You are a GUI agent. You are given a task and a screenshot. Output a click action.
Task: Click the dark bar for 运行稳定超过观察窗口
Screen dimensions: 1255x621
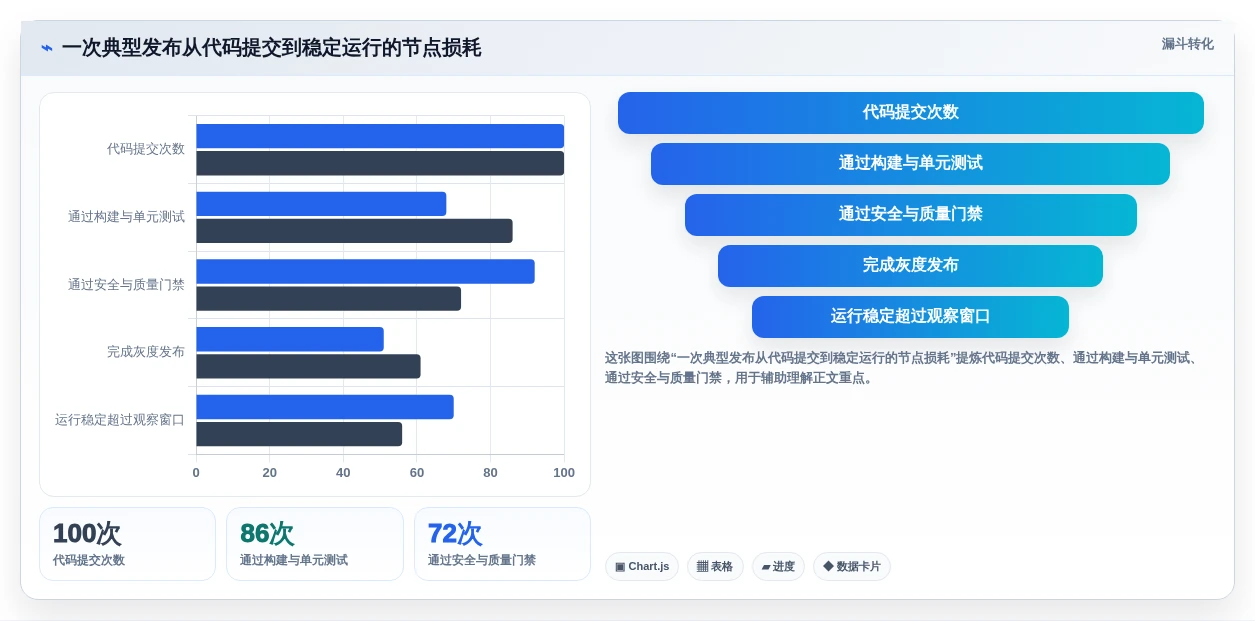(x=299, y=434)
